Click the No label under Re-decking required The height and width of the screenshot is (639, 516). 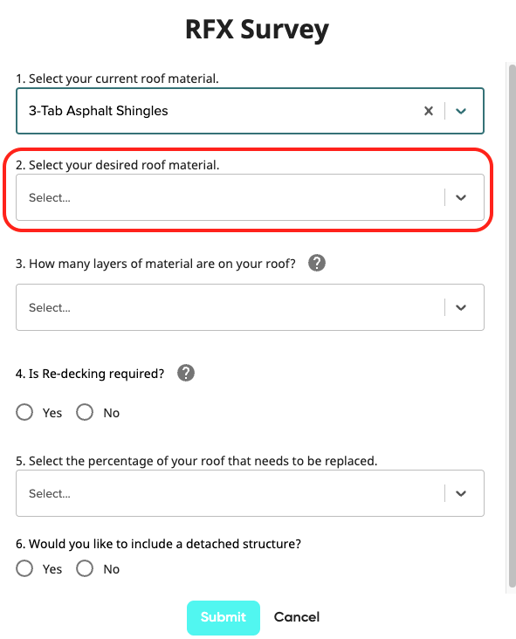click(x=111, y=412)
